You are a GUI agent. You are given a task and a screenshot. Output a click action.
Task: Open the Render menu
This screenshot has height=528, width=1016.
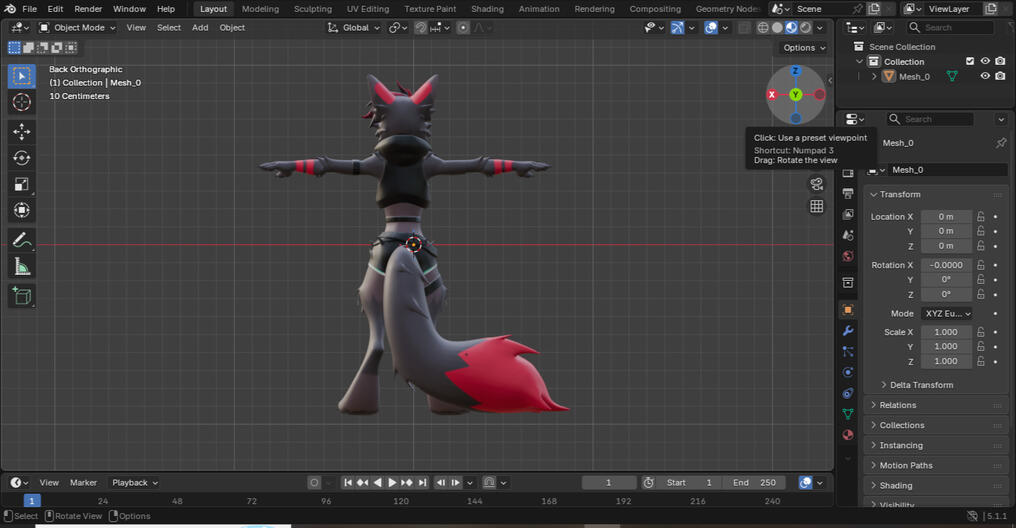click(88, 9)
